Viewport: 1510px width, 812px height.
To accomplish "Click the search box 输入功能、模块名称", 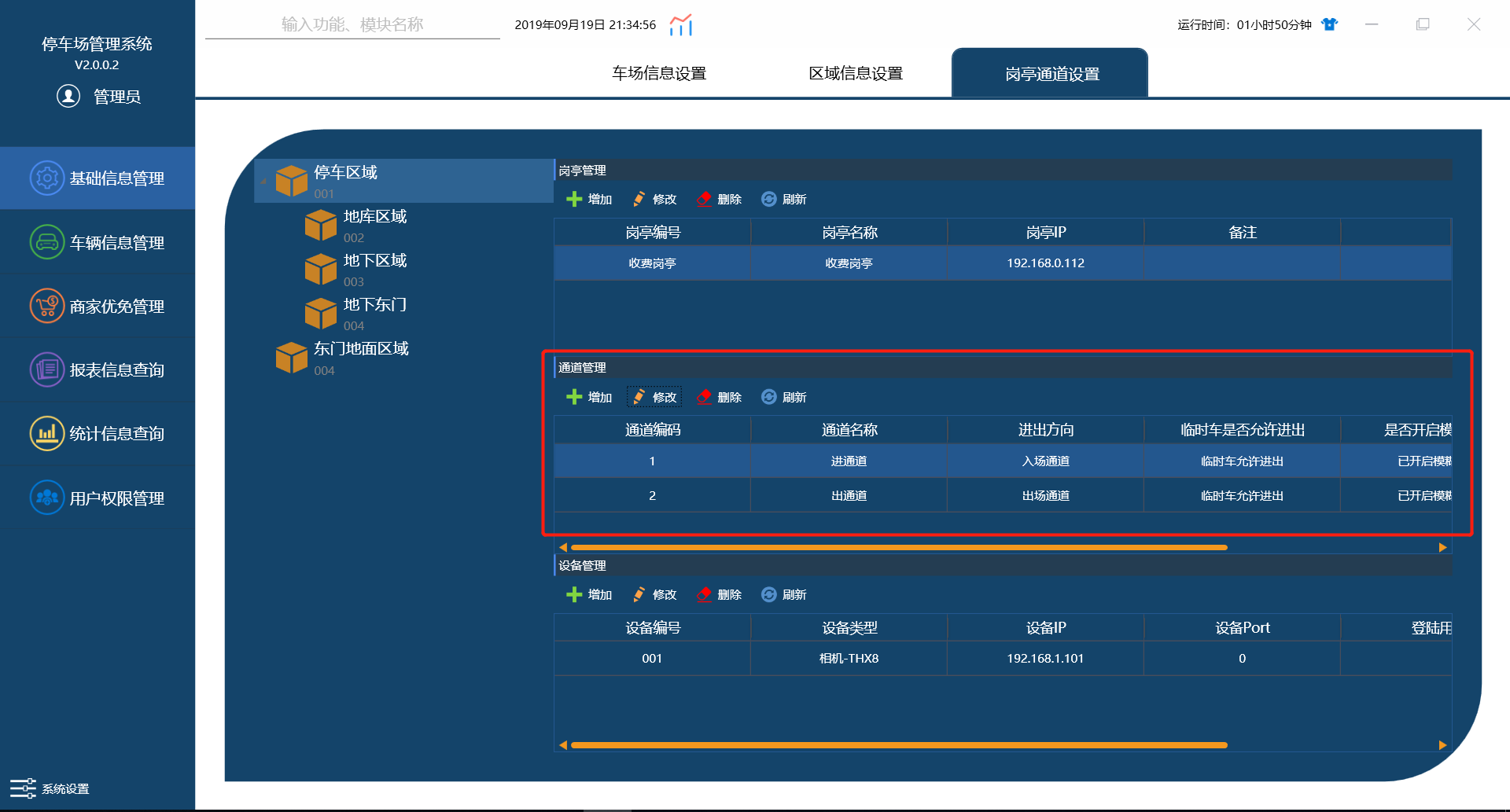I will 352,24.
